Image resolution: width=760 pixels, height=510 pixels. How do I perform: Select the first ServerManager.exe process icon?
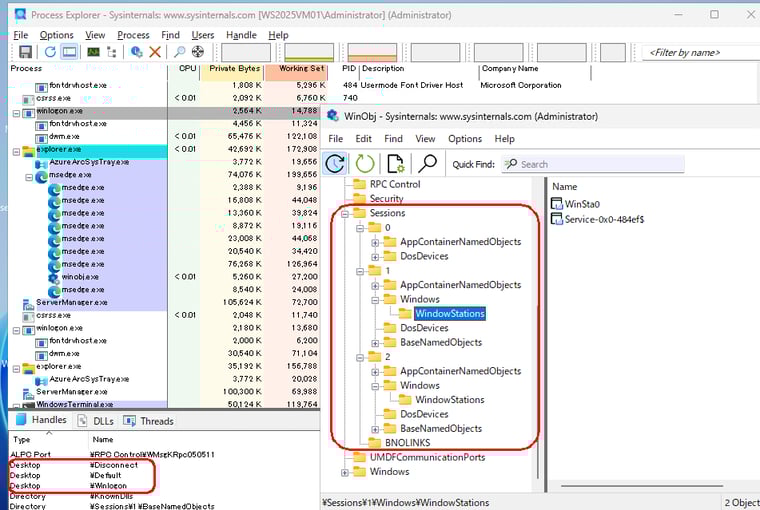click(29, 303)
